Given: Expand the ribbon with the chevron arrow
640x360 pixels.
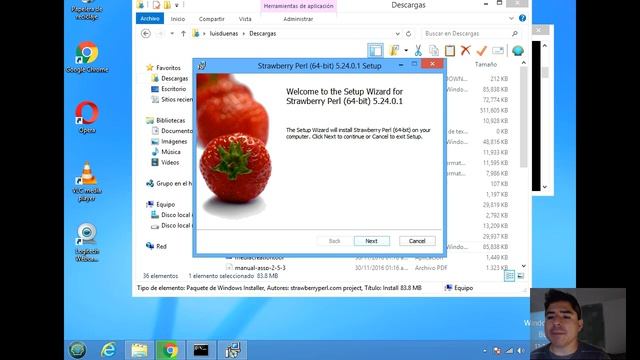Looking at the screenshot, I should pyautogui.click(x=511, y=18).
